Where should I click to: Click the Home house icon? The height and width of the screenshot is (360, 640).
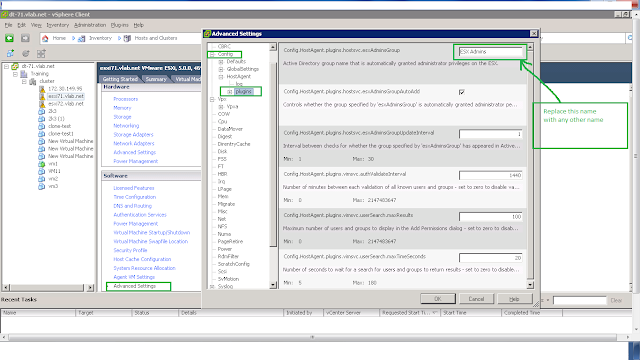click(45, 38)
